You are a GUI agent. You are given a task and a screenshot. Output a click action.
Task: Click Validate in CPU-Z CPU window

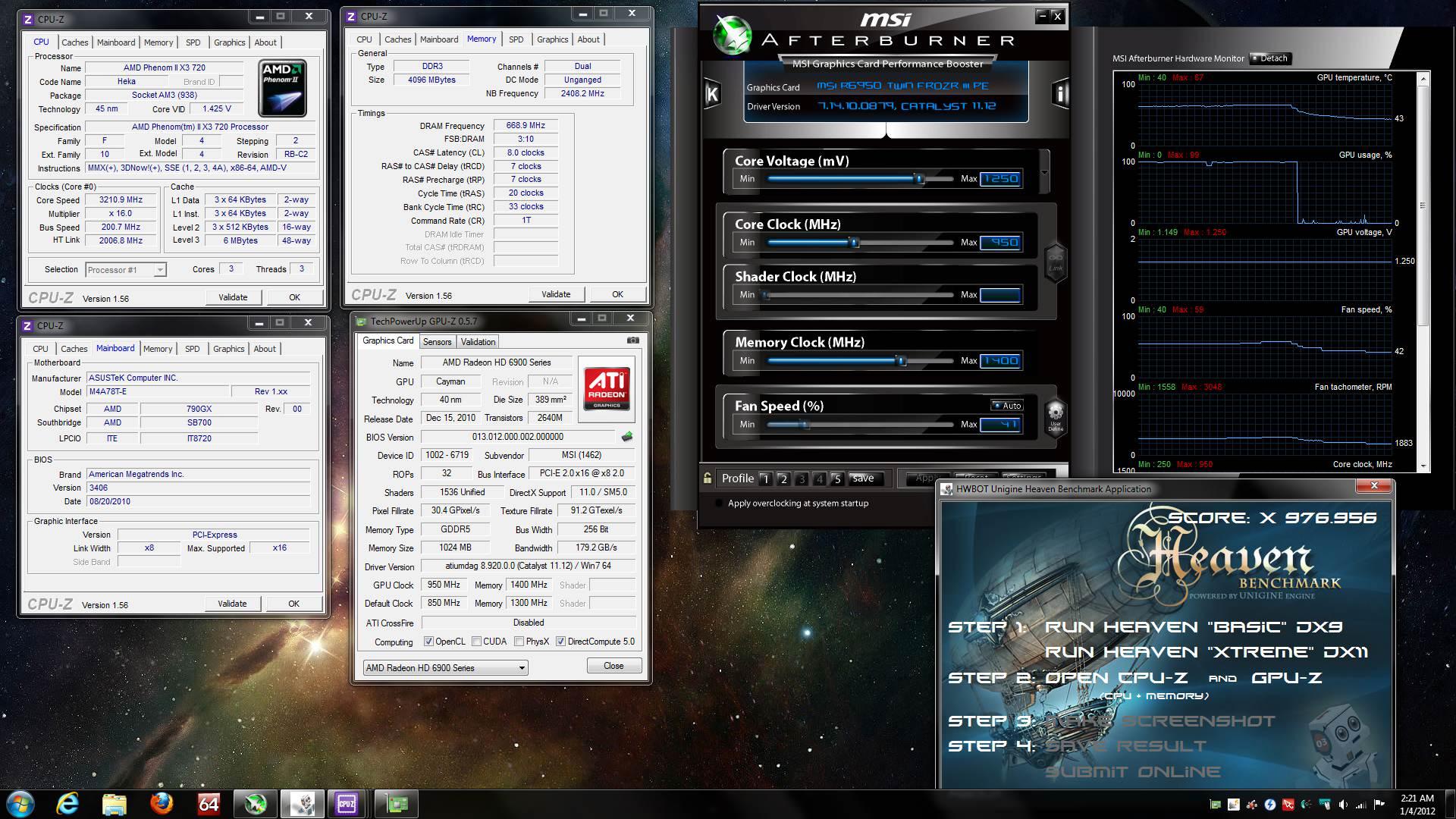[x=233, y=297]
